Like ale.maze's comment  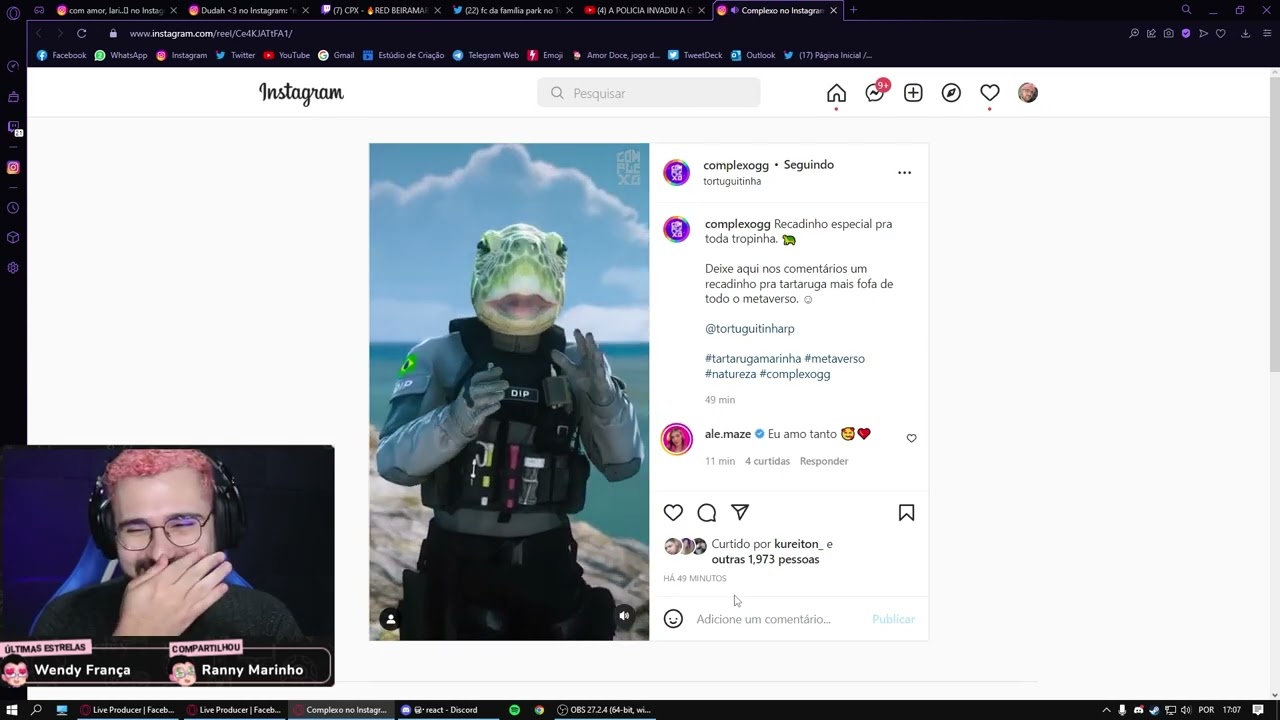click(x=911, y=438)
